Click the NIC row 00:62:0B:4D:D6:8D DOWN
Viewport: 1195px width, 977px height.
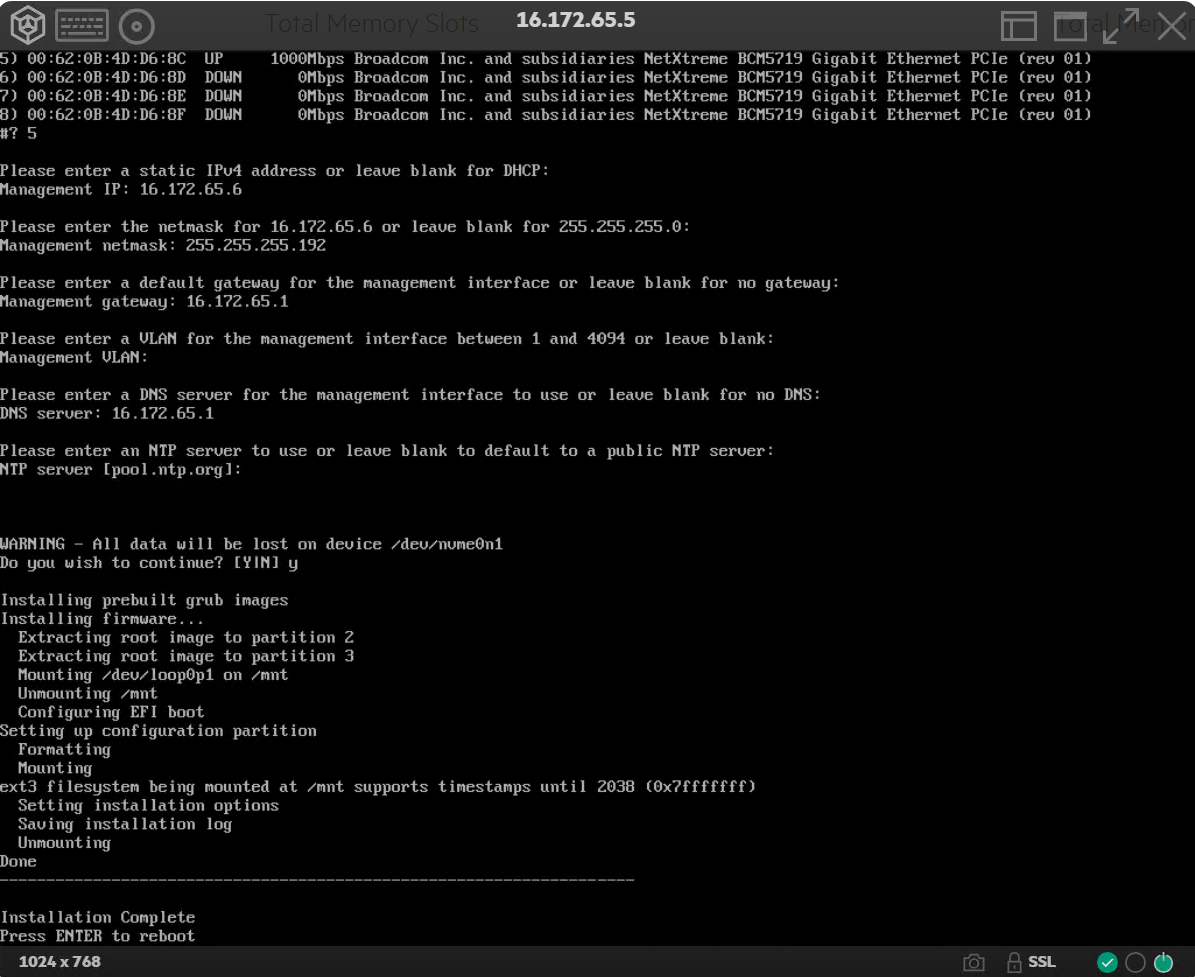coord(546,77)
